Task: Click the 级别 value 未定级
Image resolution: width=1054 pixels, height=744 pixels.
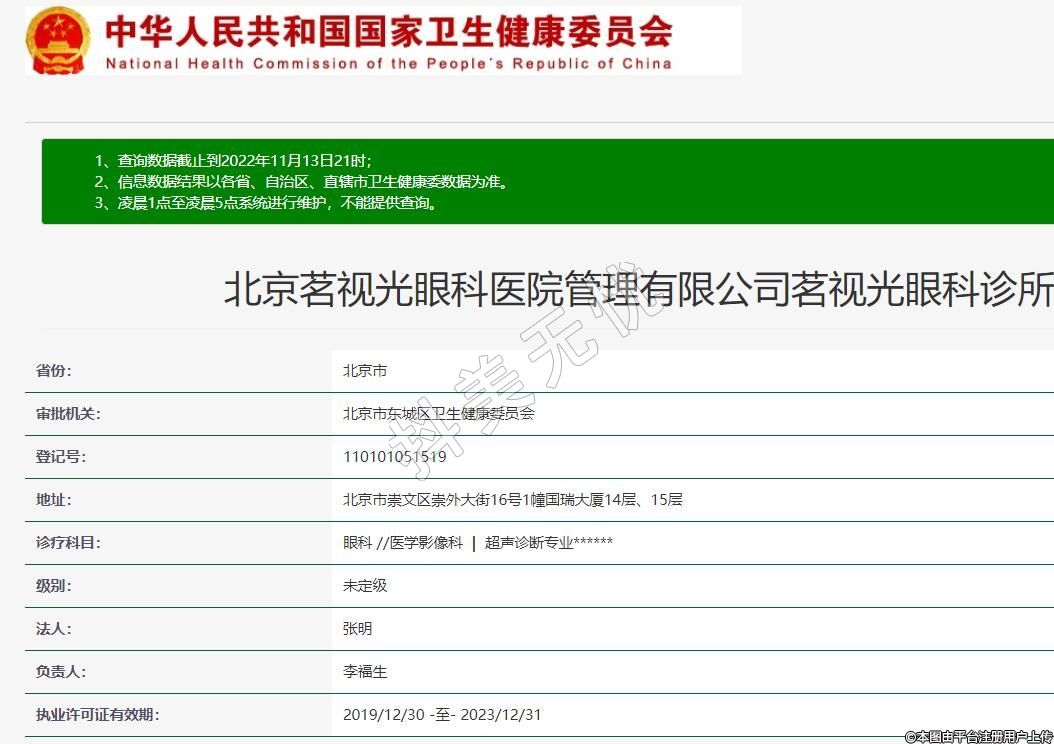Action: click(365, 586)
